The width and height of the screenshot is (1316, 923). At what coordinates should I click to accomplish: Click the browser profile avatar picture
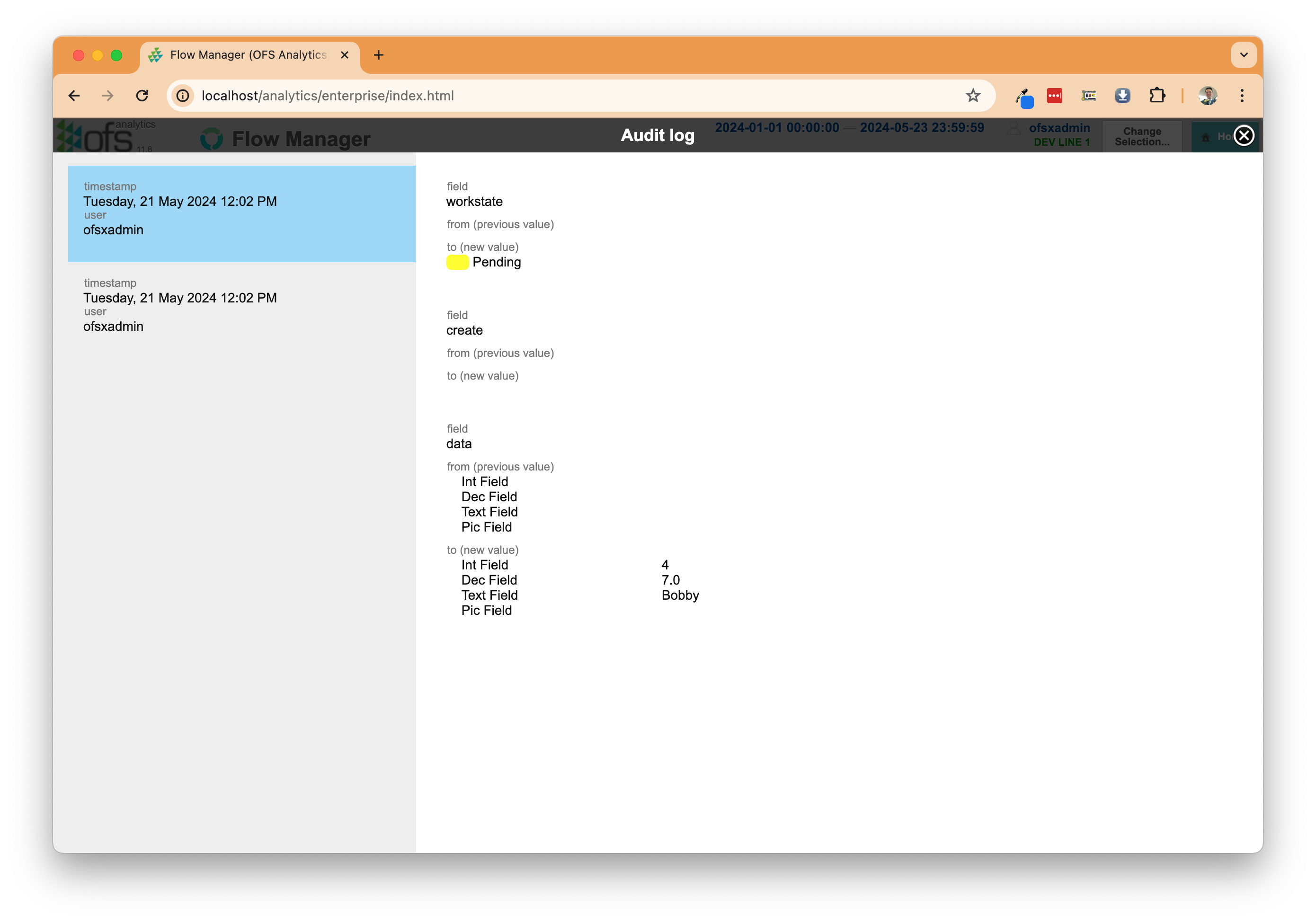point(1207,95)
